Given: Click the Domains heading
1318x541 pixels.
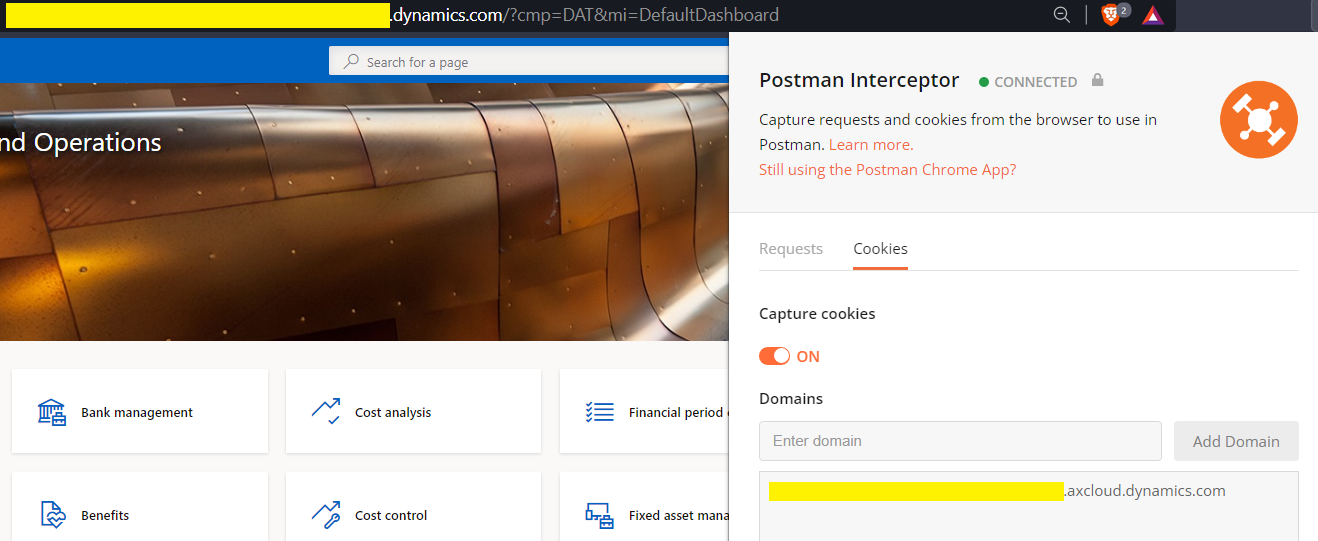Looking at the screenshot, I should [x=791, y=399].
